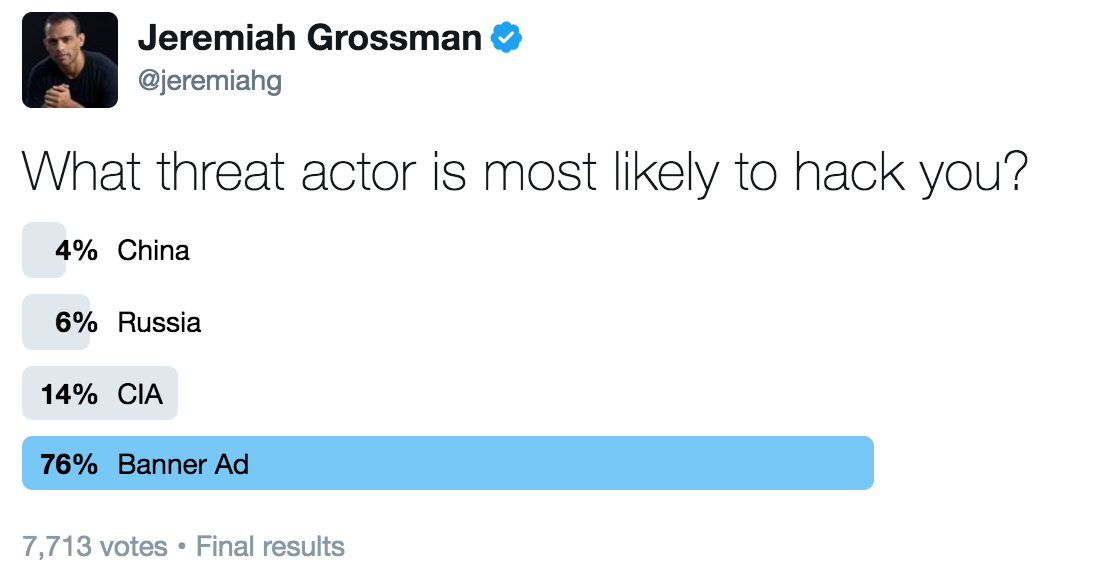Click the gray China result bar
This screenshot has width=1104, height=578.
coord(34,250)
